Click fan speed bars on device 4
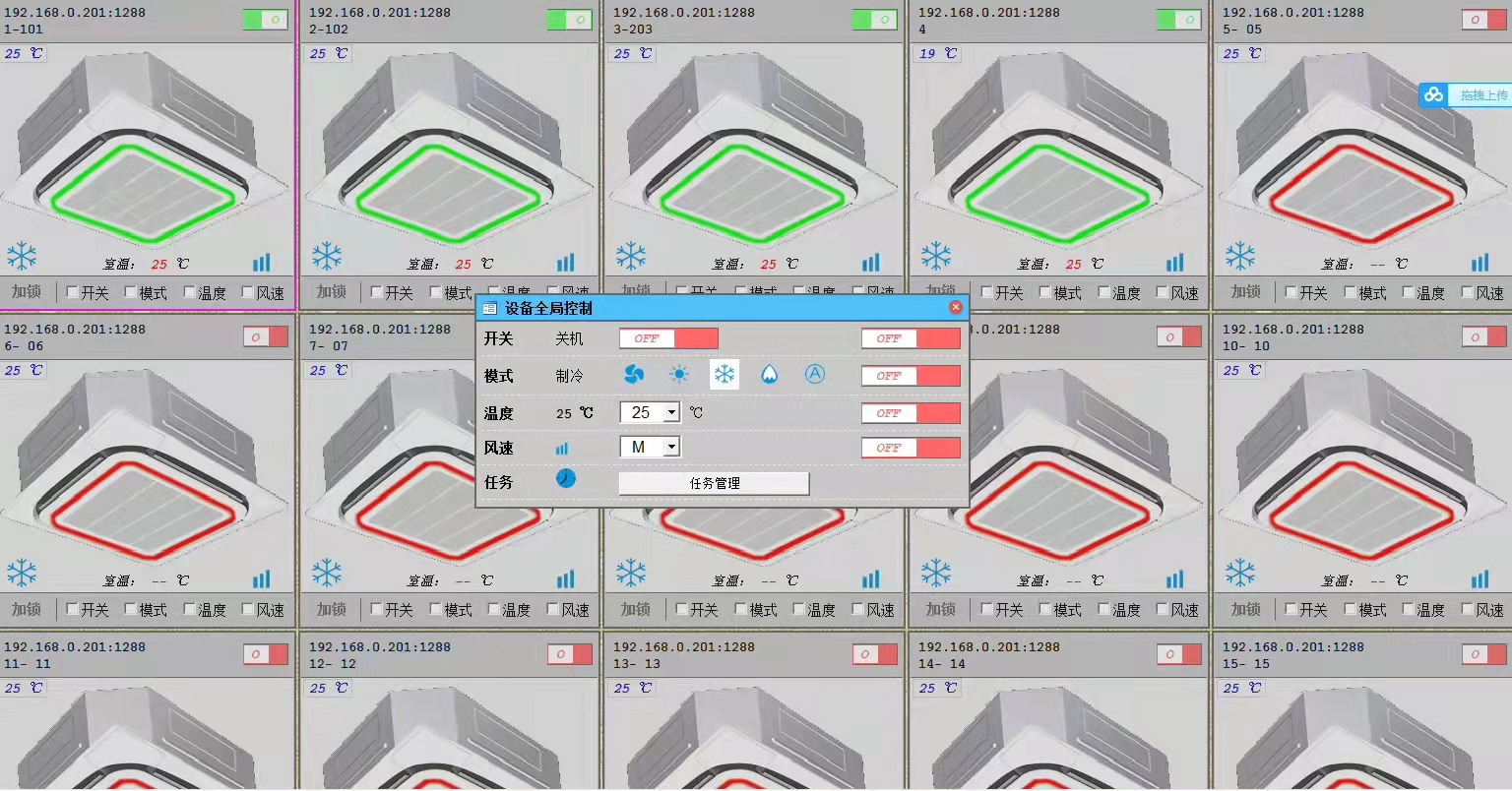This screenshot has height=791, width=1512. coord(1175,262)
